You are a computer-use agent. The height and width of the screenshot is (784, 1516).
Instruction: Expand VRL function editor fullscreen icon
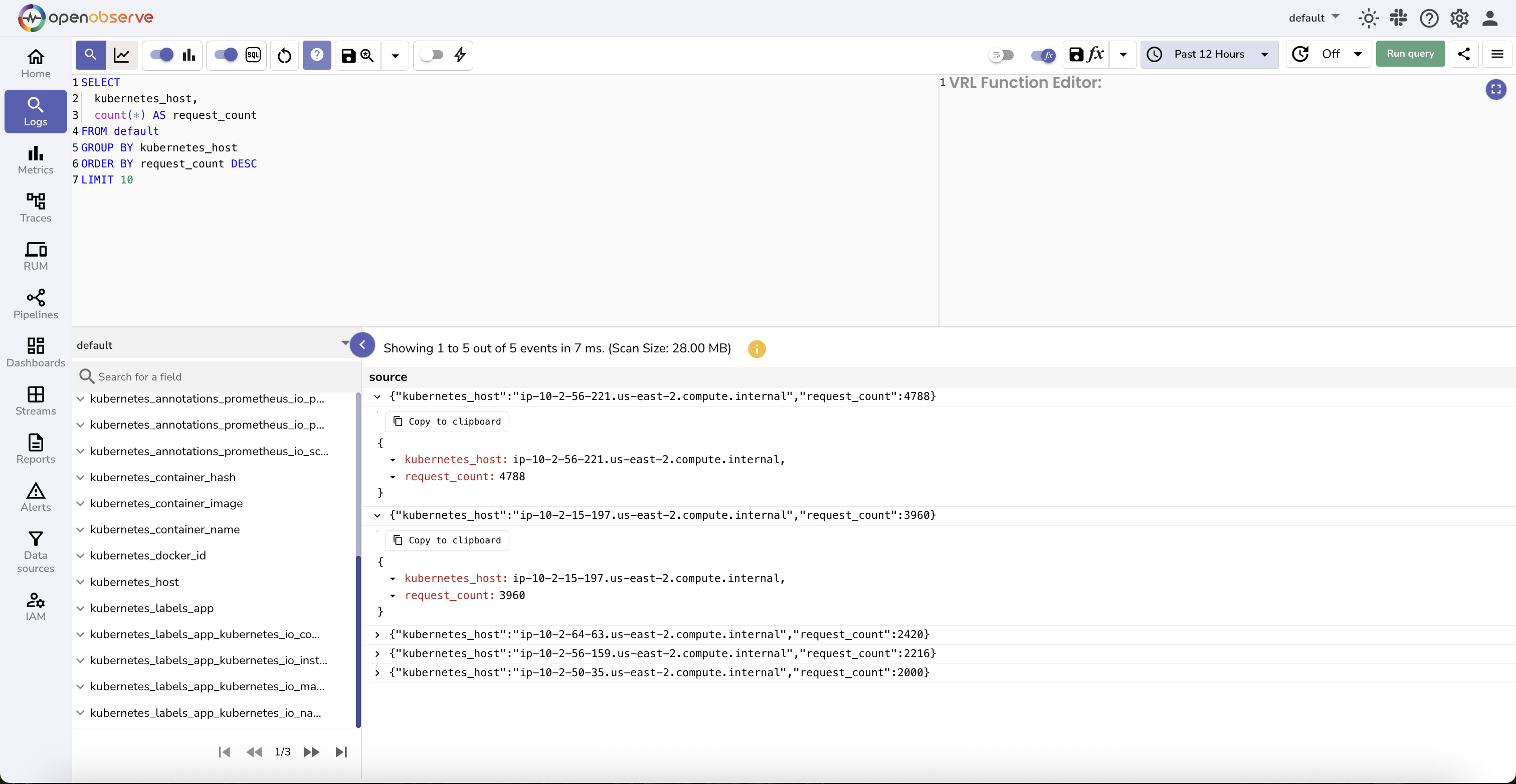1495,89
